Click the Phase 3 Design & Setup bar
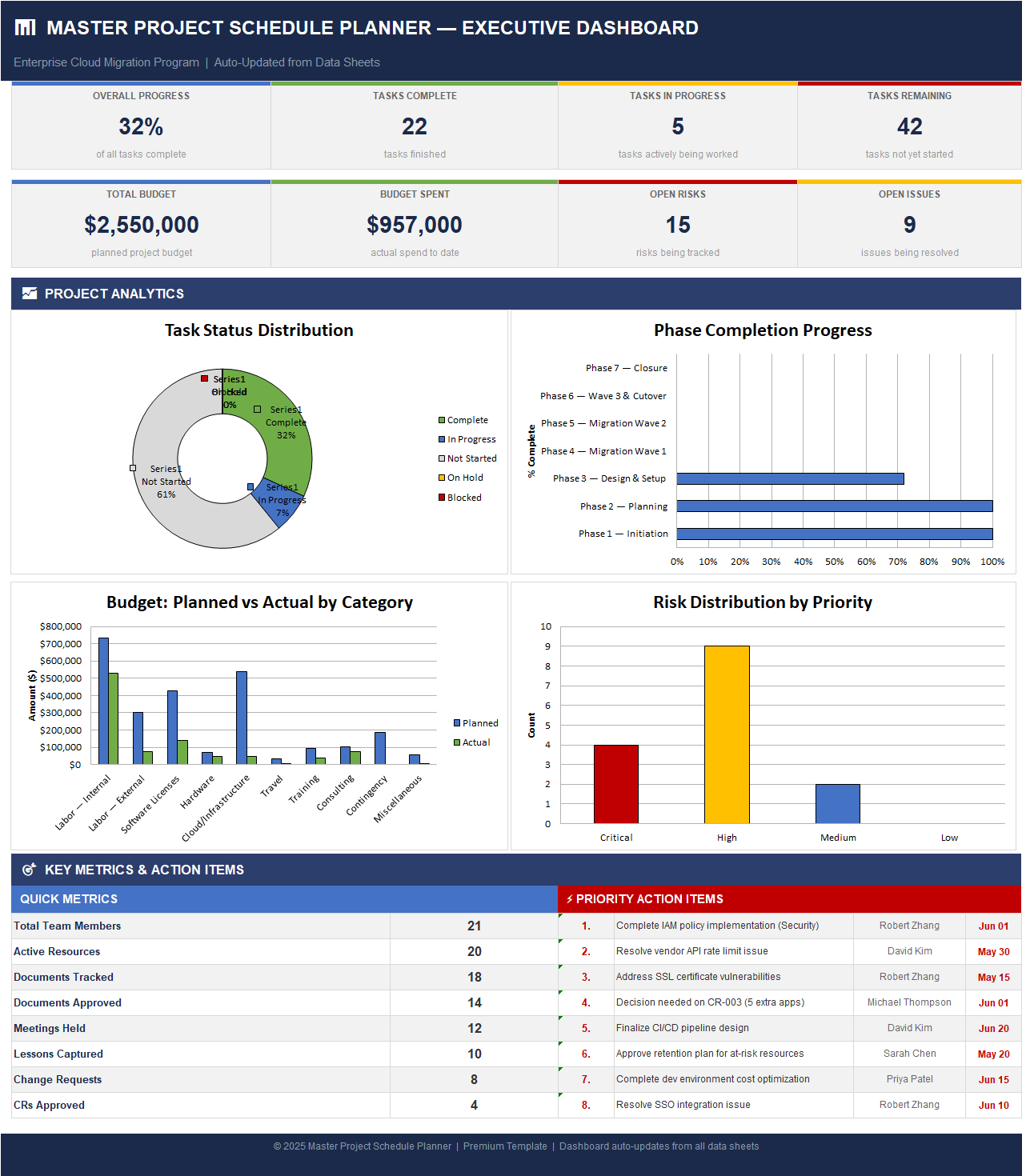 pos(791,478)
